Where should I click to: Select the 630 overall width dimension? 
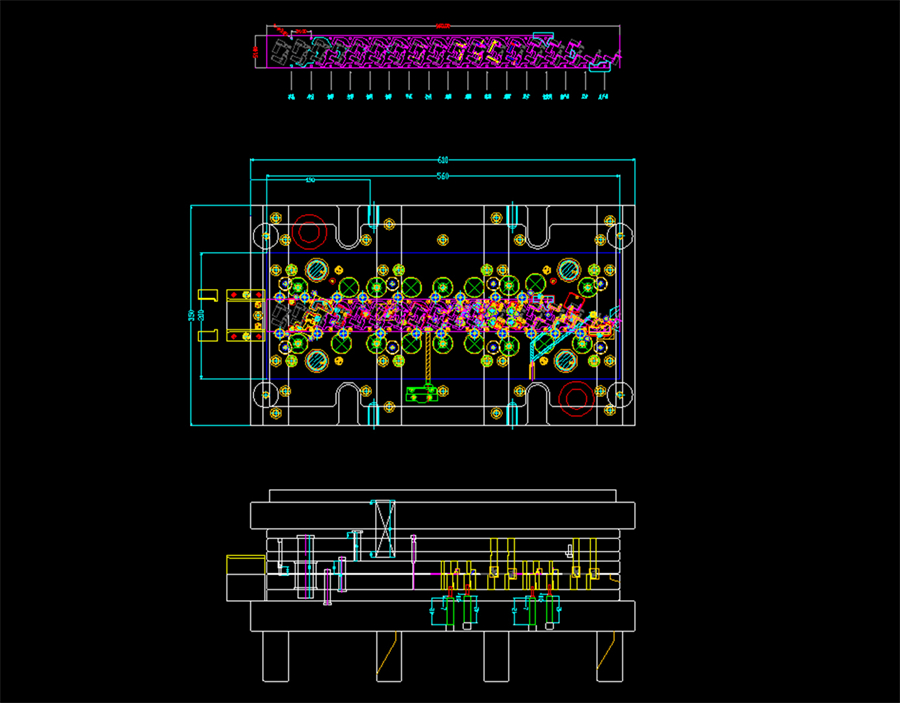441,158
